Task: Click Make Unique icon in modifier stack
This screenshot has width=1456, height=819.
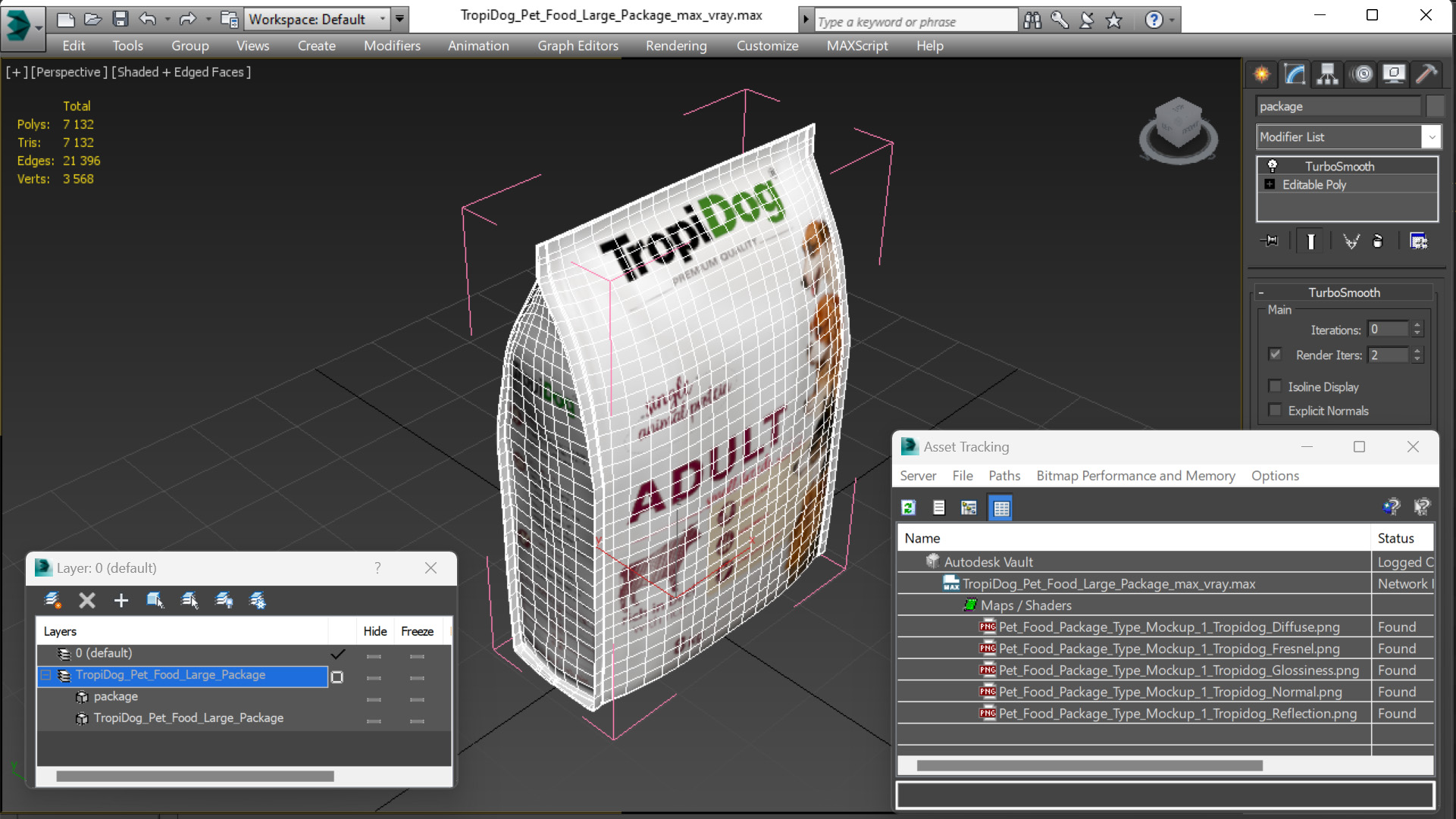Action: click(1351, 241)
